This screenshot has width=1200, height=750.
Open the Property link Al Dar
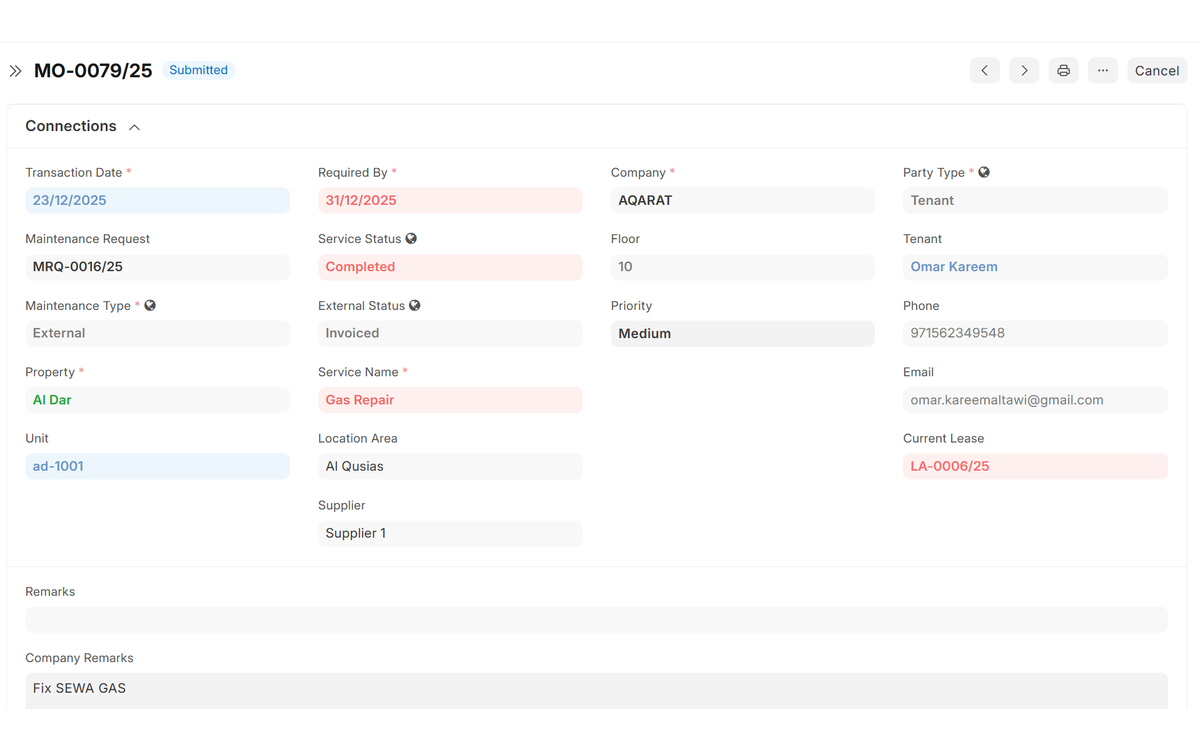coord(52,400)
